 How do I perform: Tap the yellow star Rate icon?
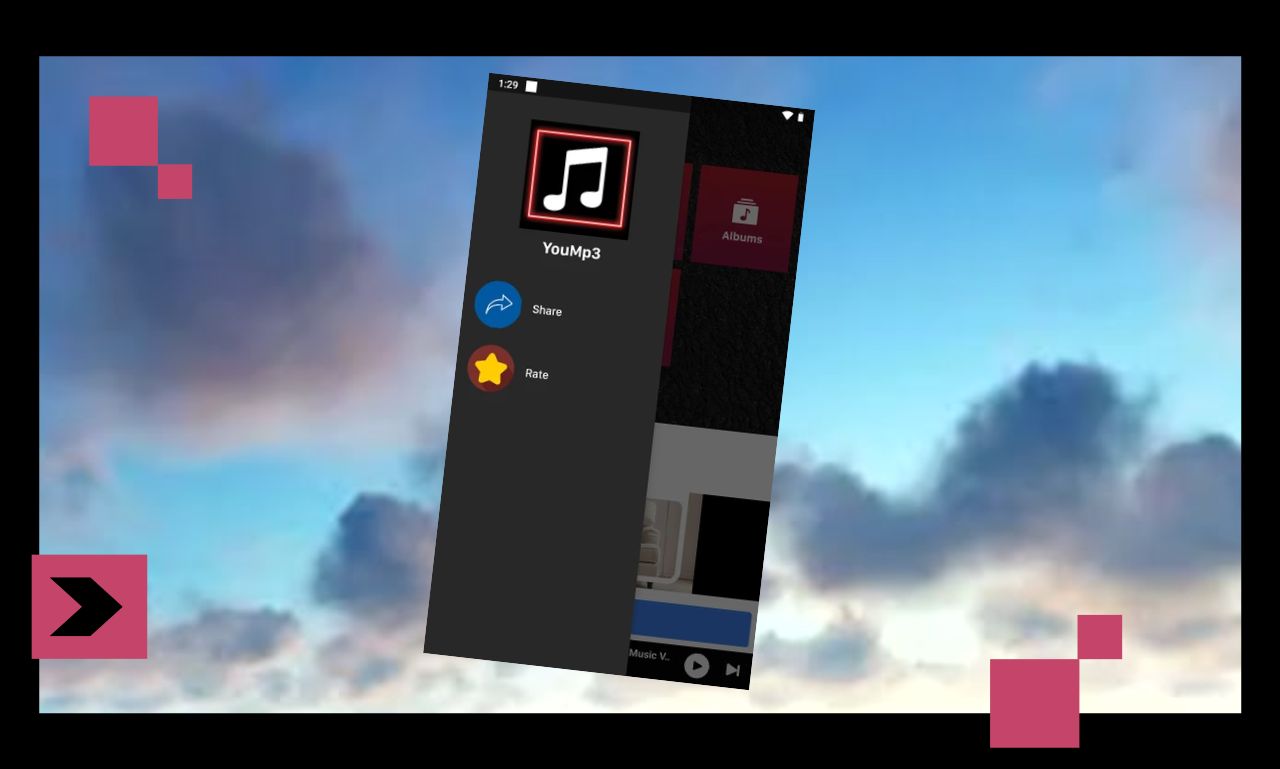click(491, 369)
